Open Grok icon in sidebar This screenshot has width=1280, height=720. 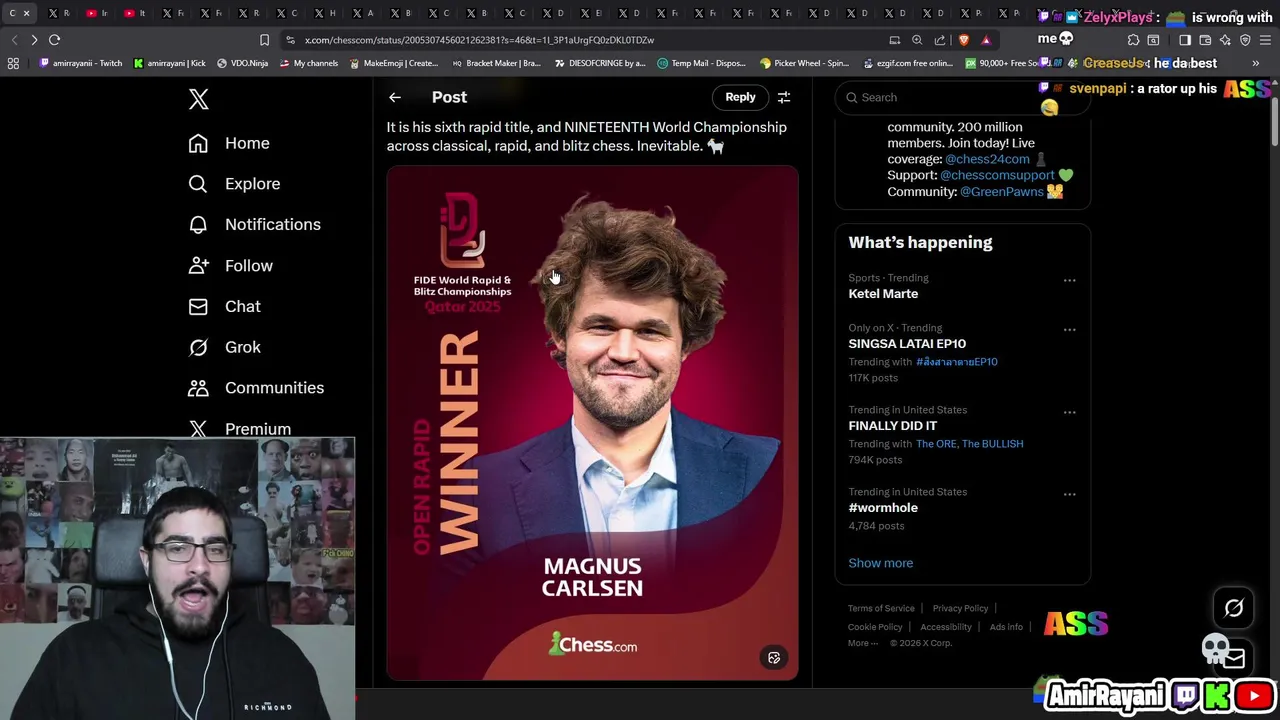(198, 347)
